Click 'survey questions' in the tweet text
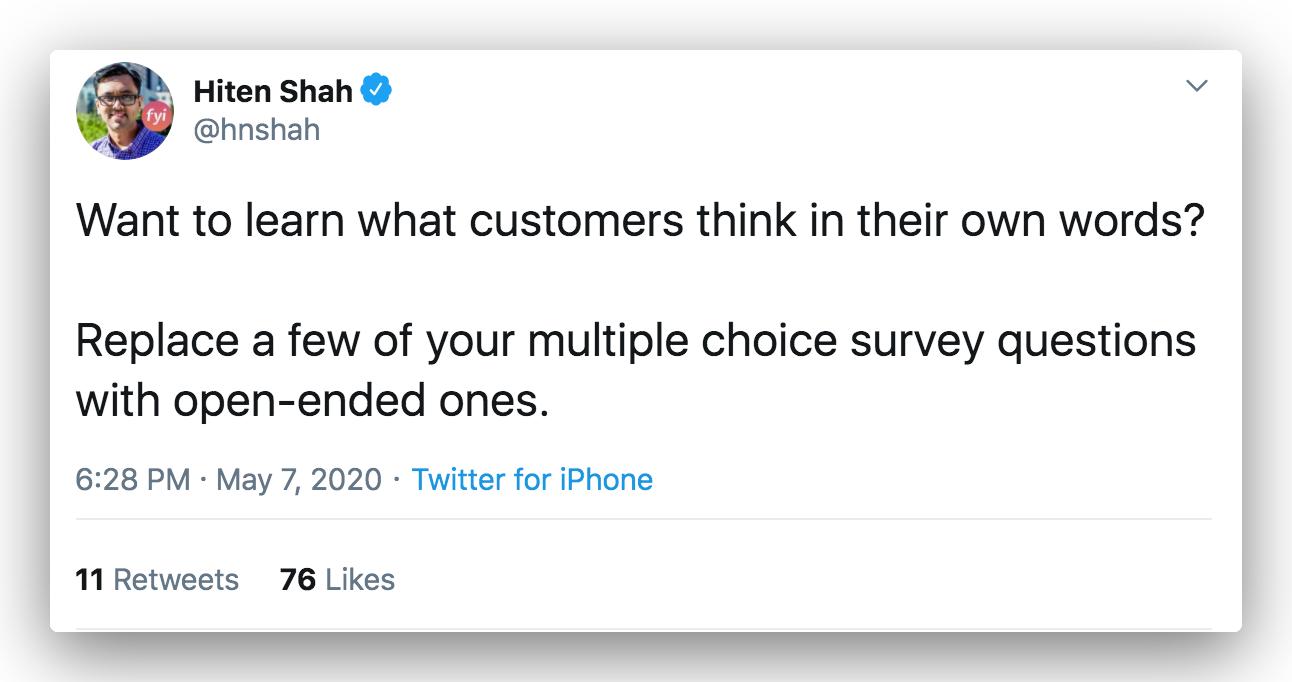 point(1023,343)
